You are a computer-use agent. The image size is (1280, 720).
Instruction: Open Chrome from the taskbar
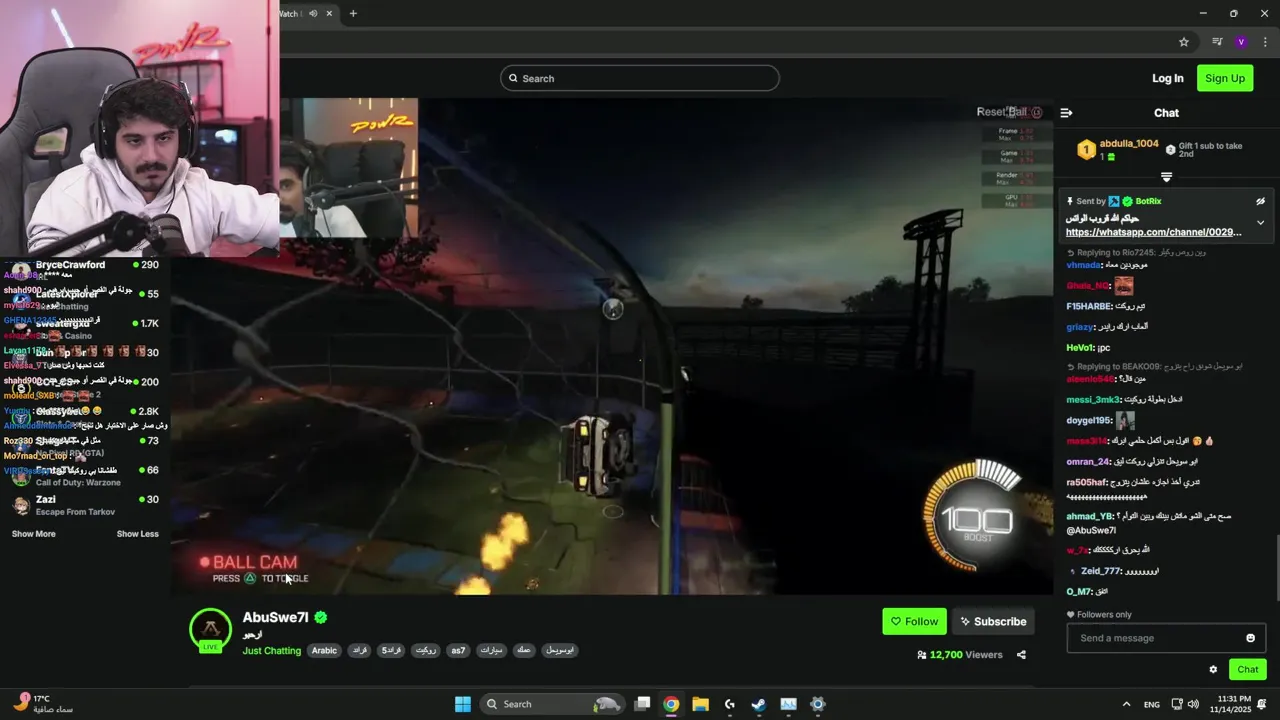pos(671,704)
